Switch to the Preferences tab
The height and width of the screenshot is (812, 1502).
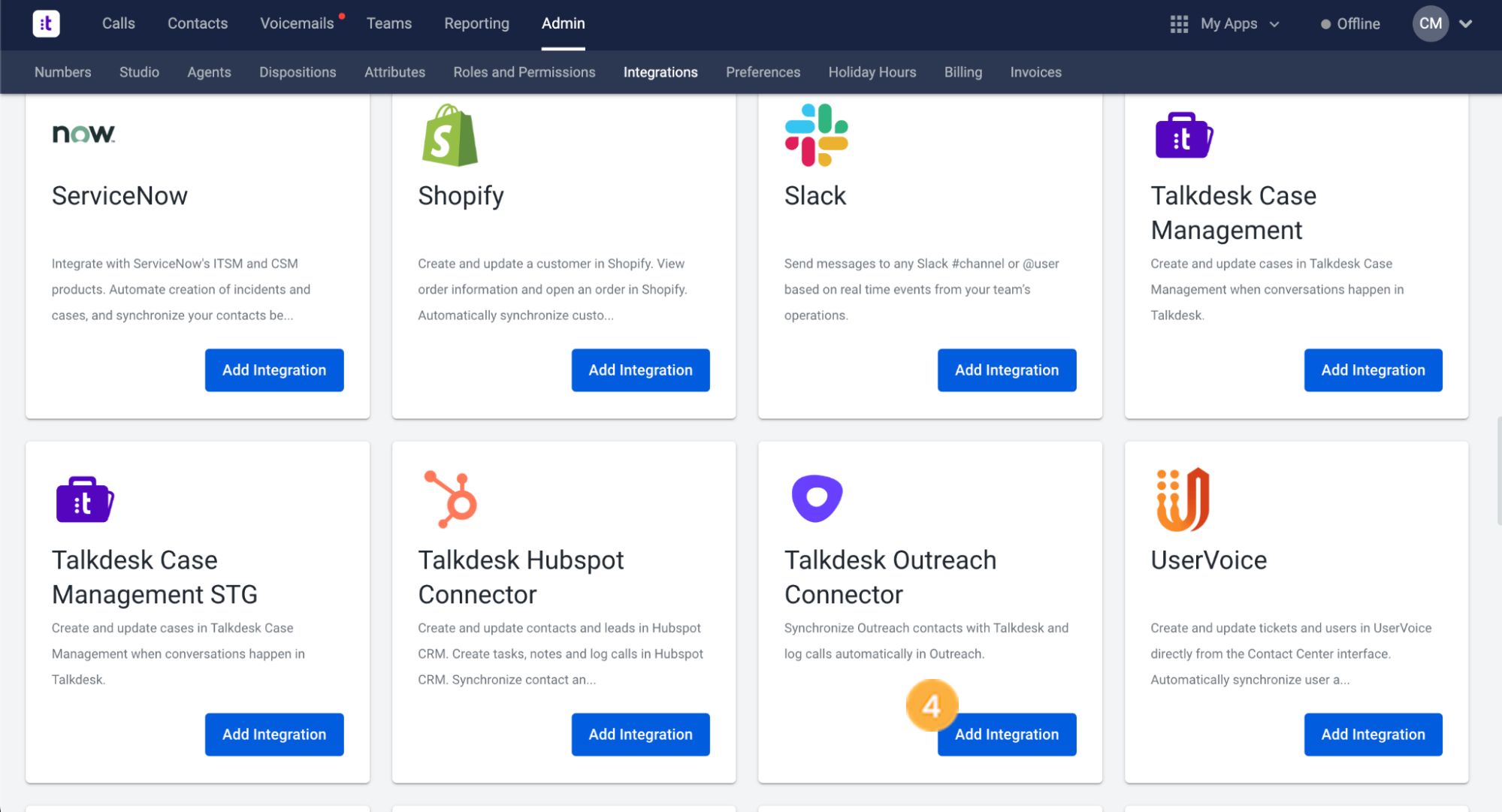point(763,72)
